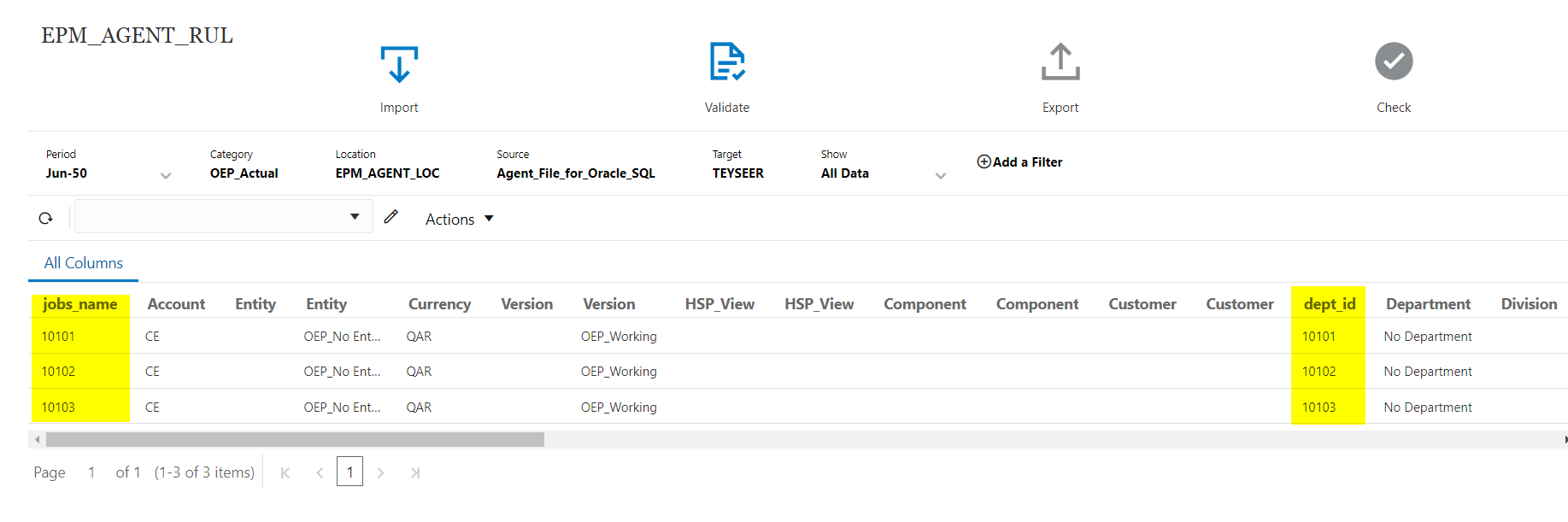Image resolution: width=1568 pixels, height=522 pixels.
Task: Click the dept_id column header
Action: coord(1330,304)
